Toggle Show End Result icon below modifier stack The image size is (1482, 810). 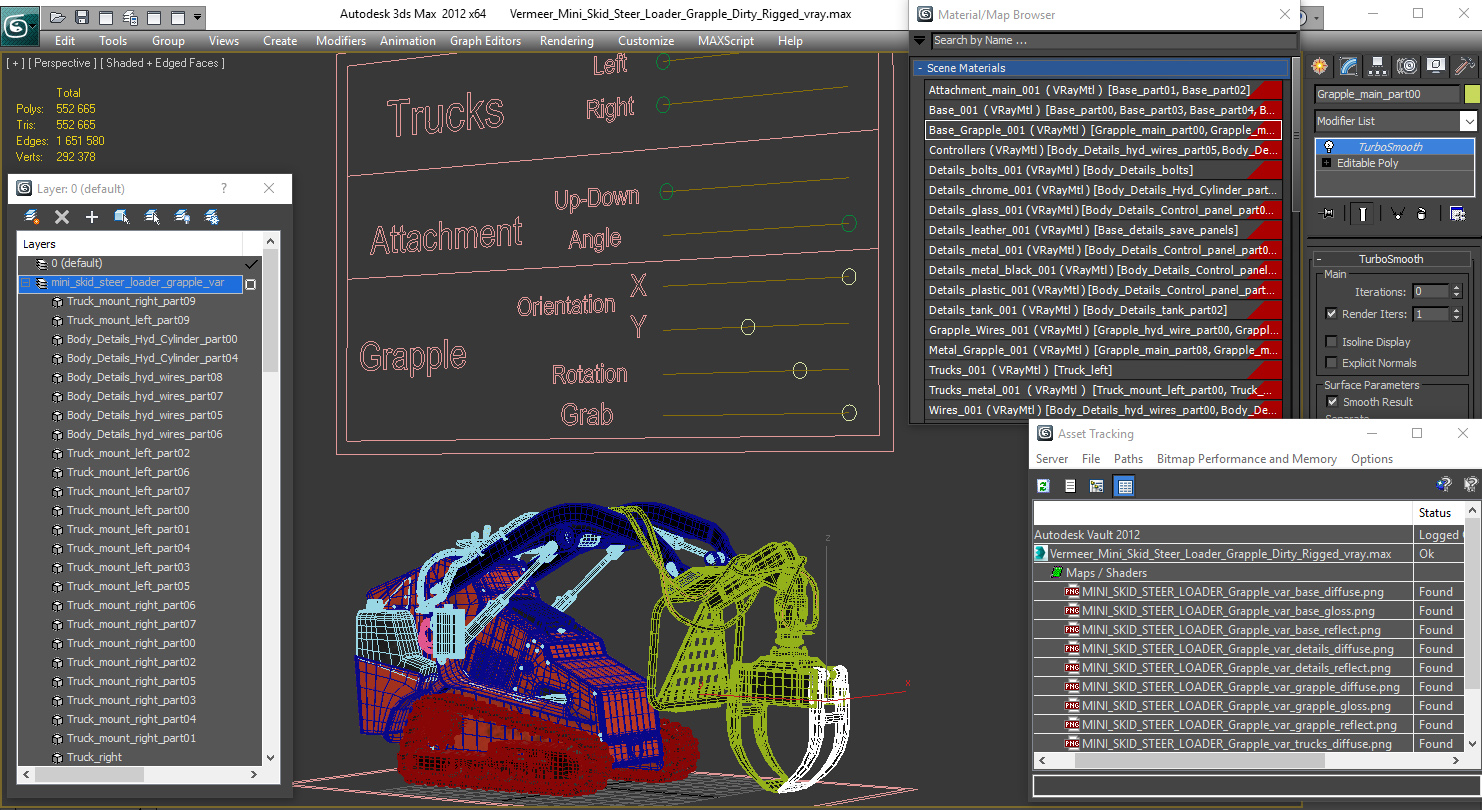(x=1363, y=213)
